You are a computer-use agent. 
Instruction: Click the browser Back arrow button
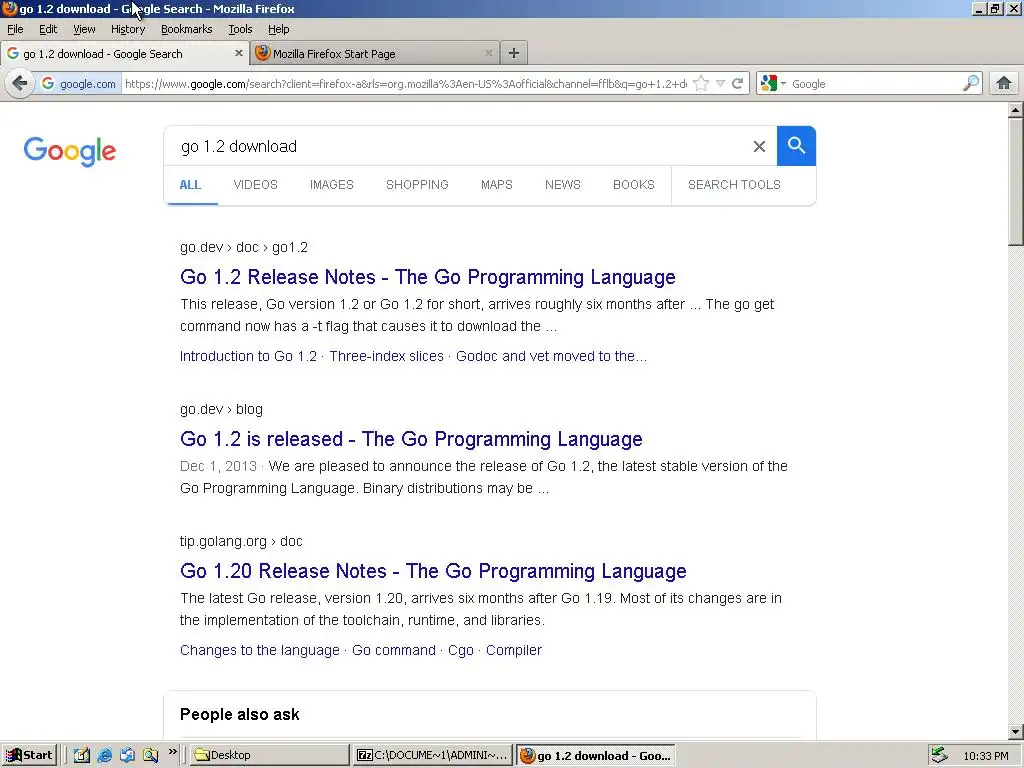[x=20, y=84]
